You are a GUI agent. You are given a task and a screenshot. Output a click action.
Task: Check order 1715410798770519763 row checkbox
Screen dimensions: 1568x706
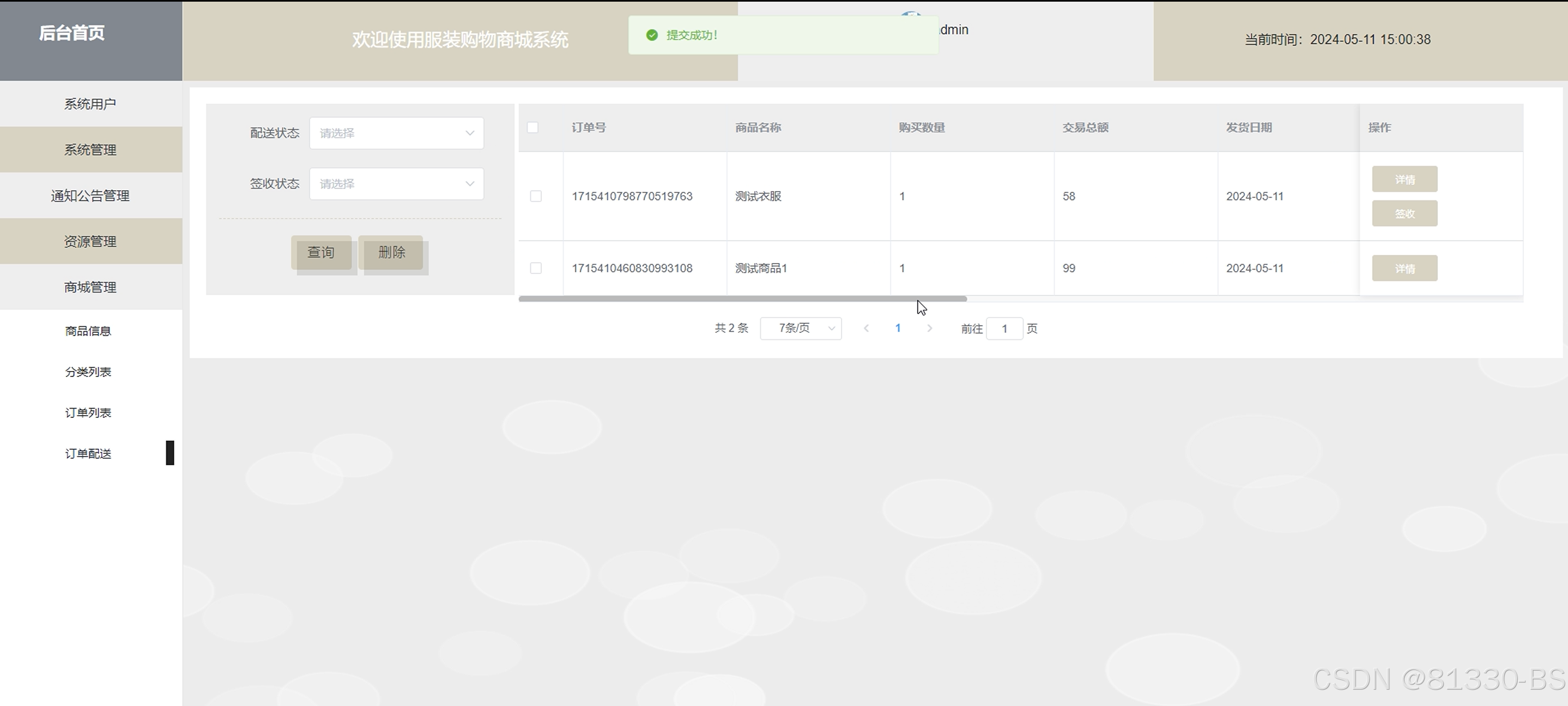tap(536, 196)
